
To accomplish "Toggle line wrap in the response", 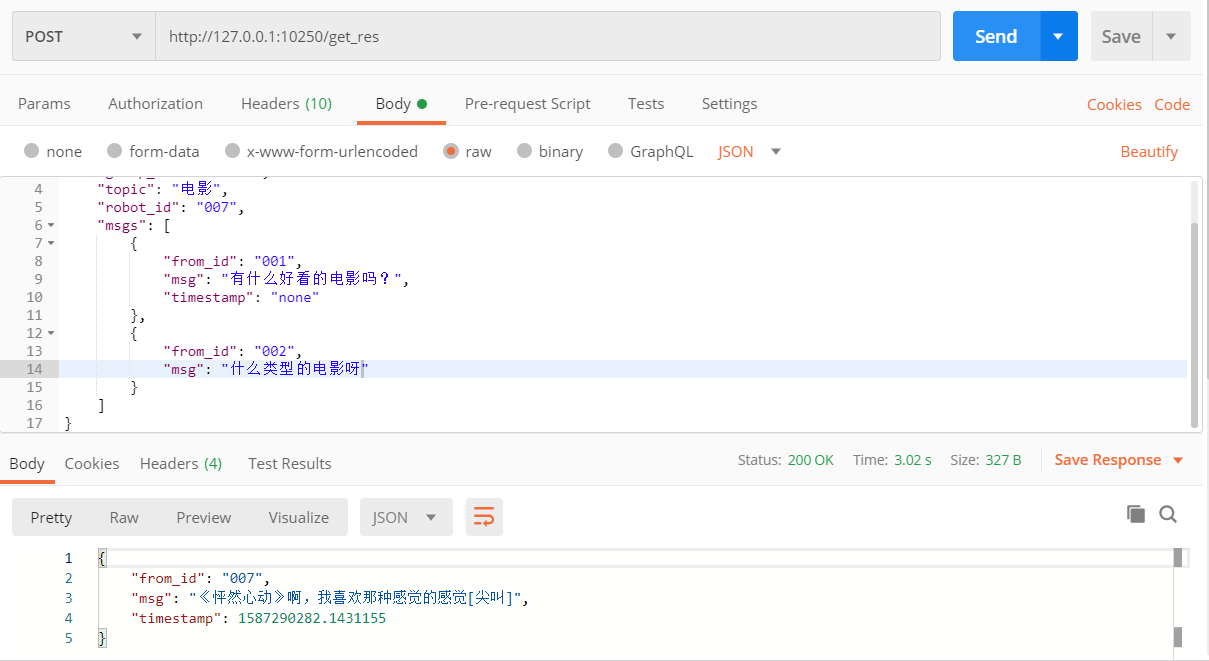I will pos(484,517).
